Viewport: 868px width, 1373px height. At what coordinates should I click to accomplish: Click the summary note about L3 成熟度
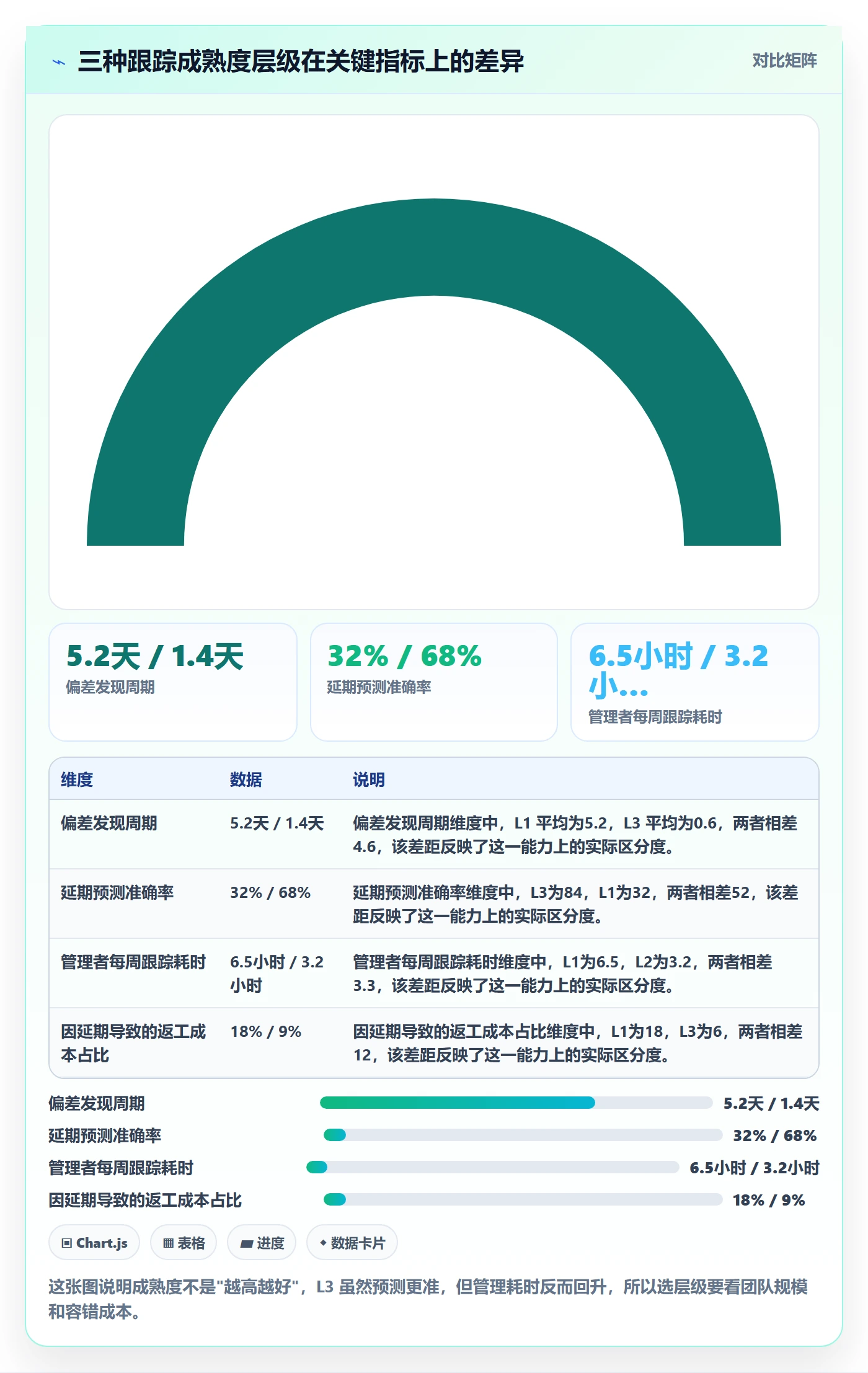tap(428, 1299)
